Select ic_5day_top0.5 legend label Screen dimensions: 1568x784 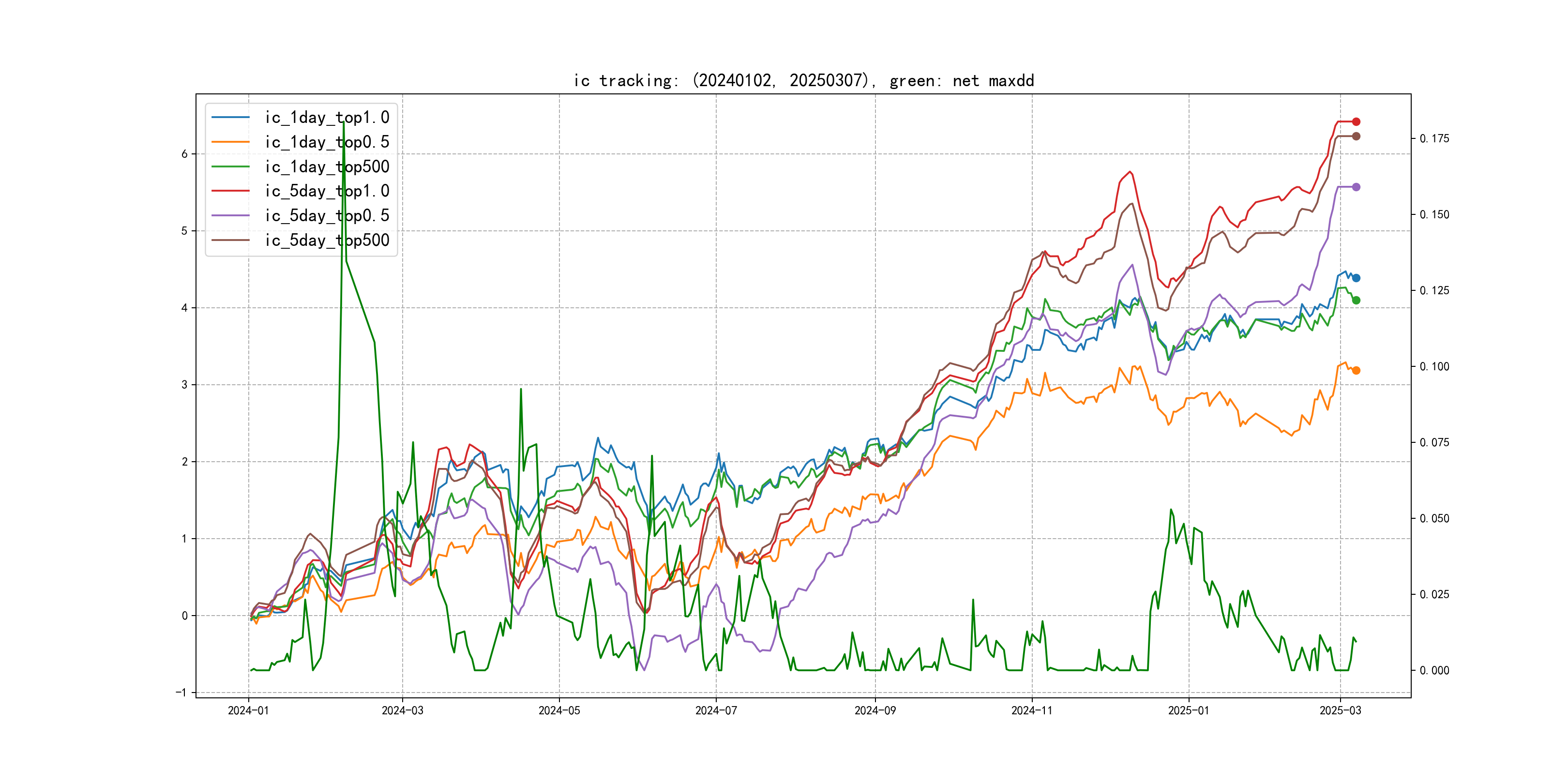pos(327,215)
